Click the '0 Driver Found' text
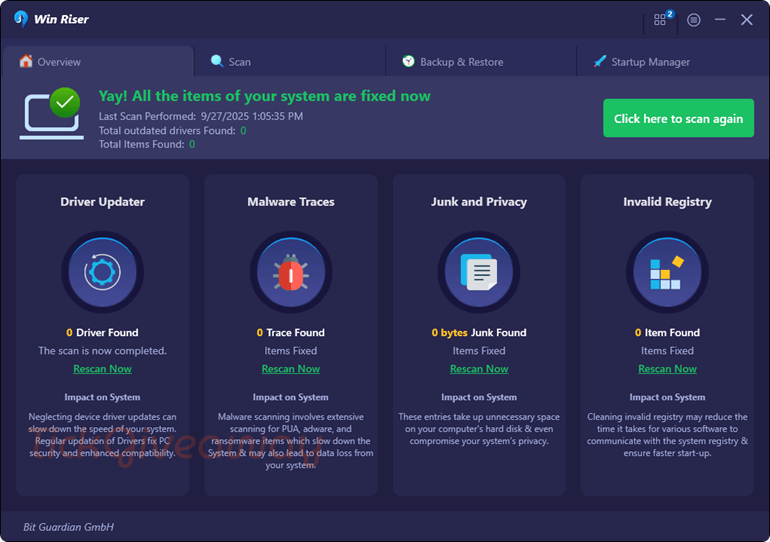Screen dimensions: 770x542 click(x=102, y=332)
